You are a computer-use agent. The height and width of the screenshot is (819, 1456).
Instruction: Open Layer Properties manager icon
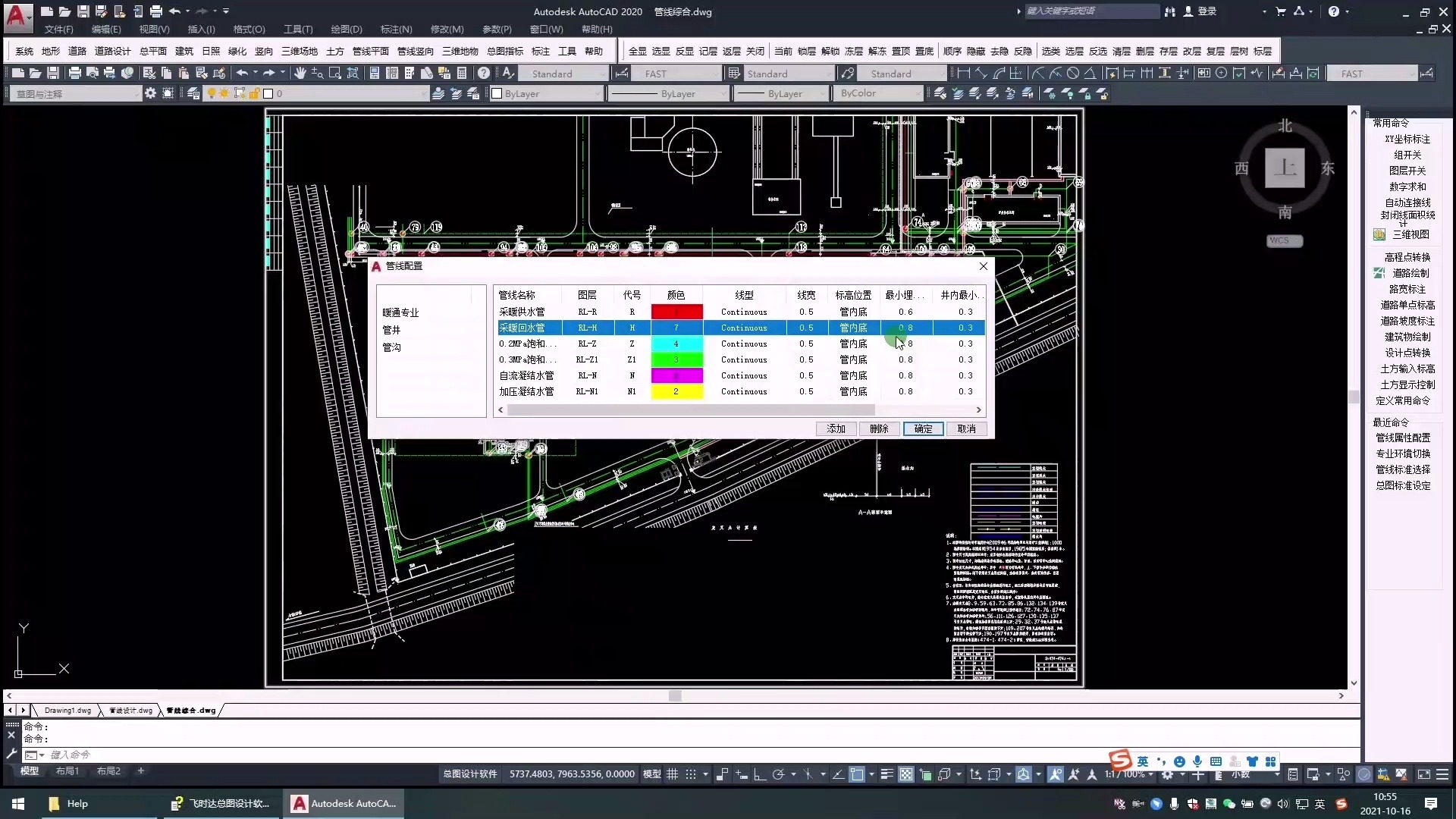pos(193,93)
